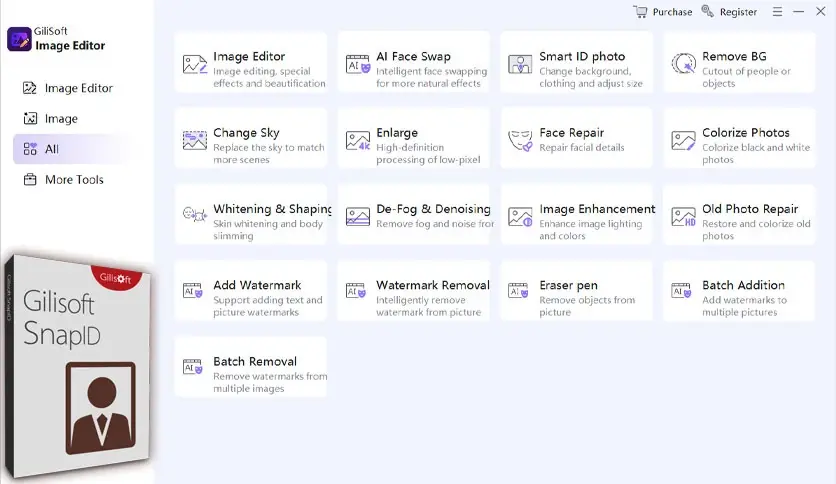The height and width of the screenshot is (484, 836).
Task: Click the Smart ID photo icon
Action: click(x=520, y=64)
